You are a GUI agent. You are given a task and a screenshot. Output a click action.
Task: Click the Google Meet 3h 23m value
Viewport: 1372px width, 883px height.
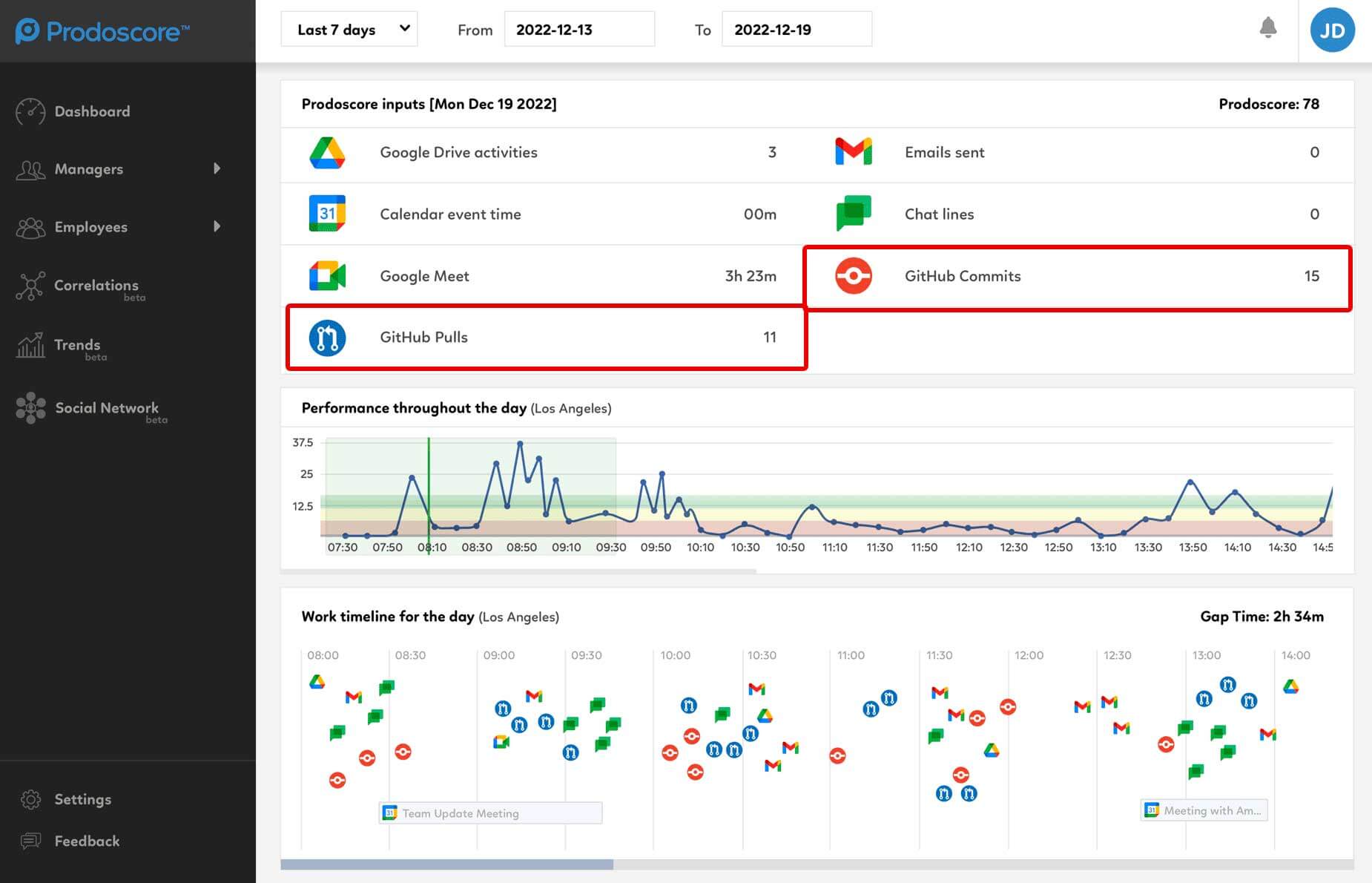(751, 276)
